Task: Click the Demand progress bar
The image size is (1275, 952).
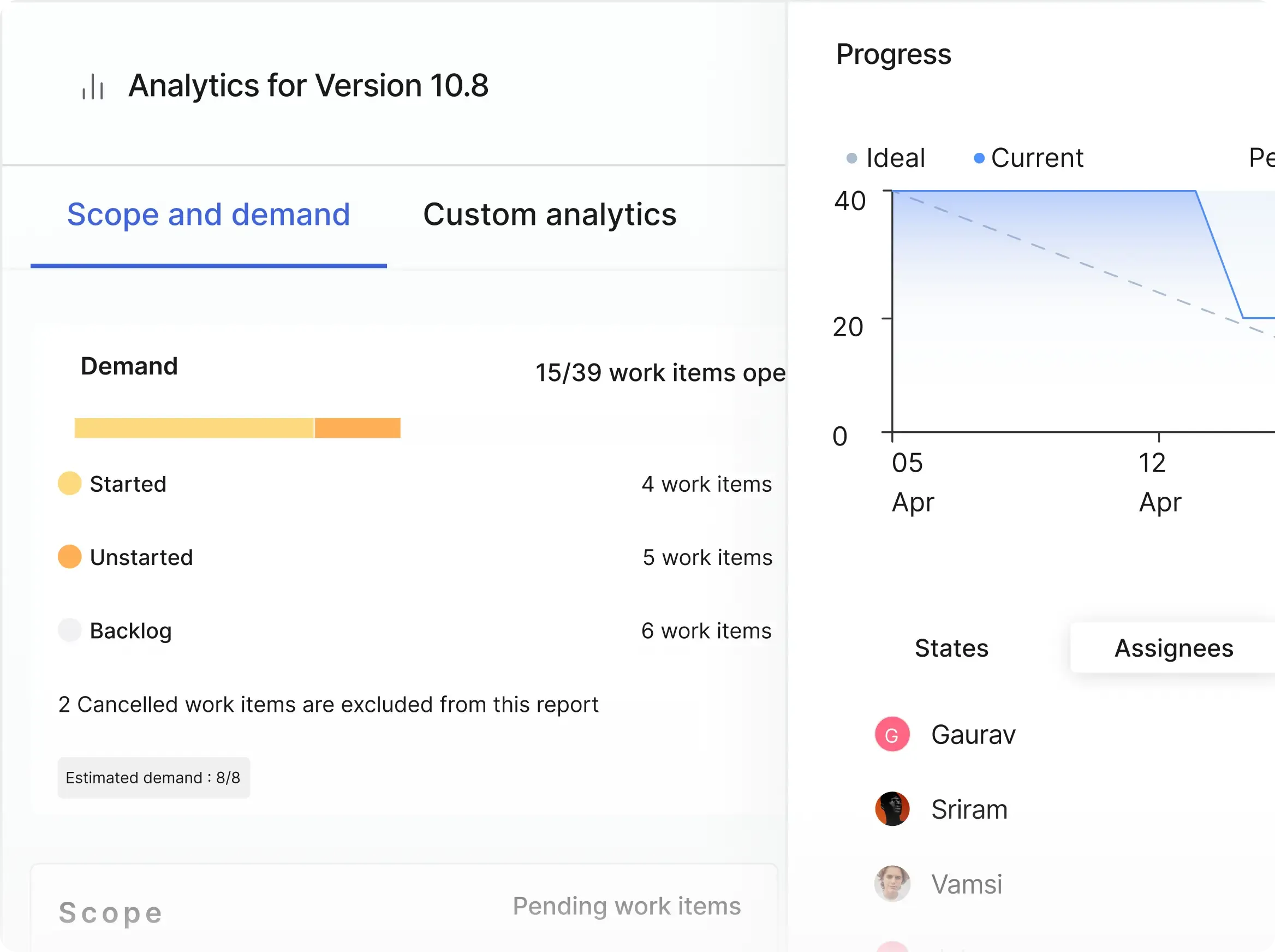Action: pos(237,427)
